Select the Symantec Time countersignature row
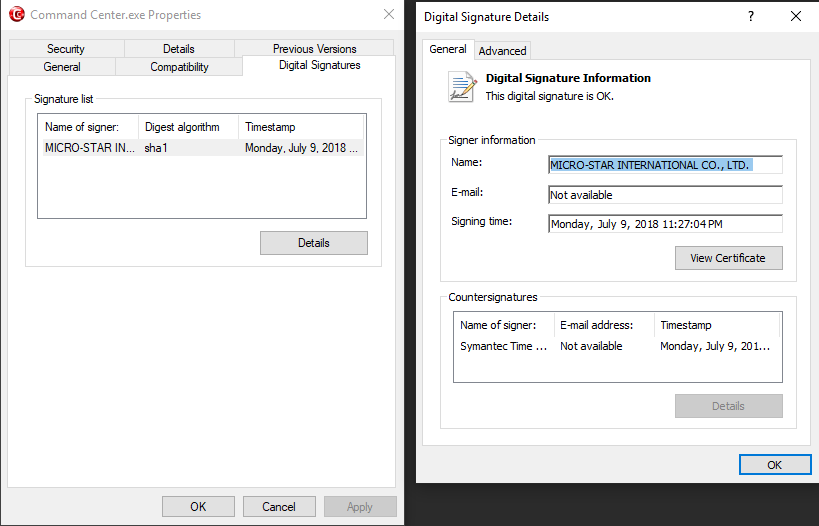The width and height of the screenshot is (819, 526). point(617,346)
